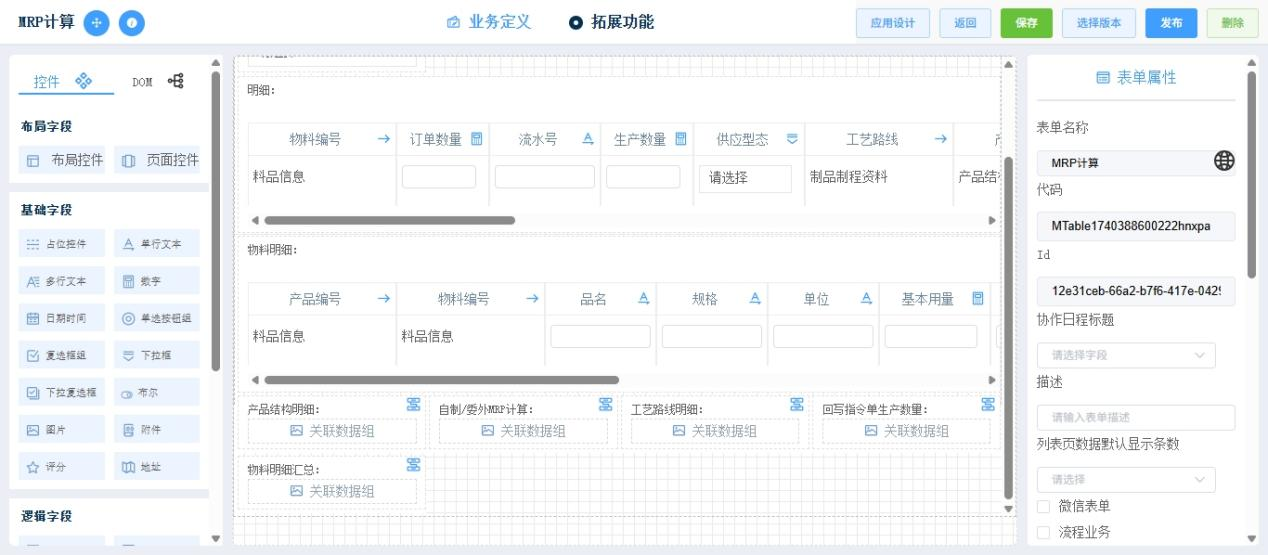Click the 制品制程资料 cell
The width and height of the screenshot is (1268, 555).
pyautogui.click(x=848, y=177)
